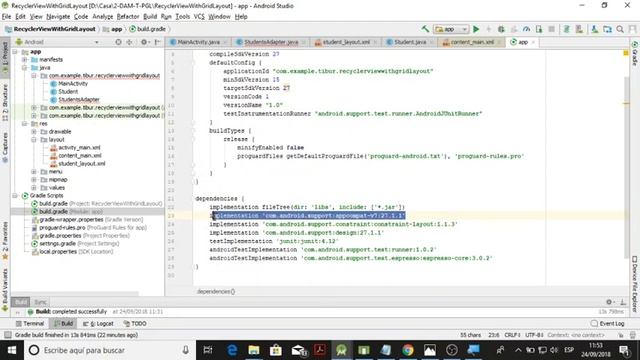The width and height of the screenshot is (640, 360).
Task: Click the Search Everywhere magnifier icon
Action: pos(620,29)
